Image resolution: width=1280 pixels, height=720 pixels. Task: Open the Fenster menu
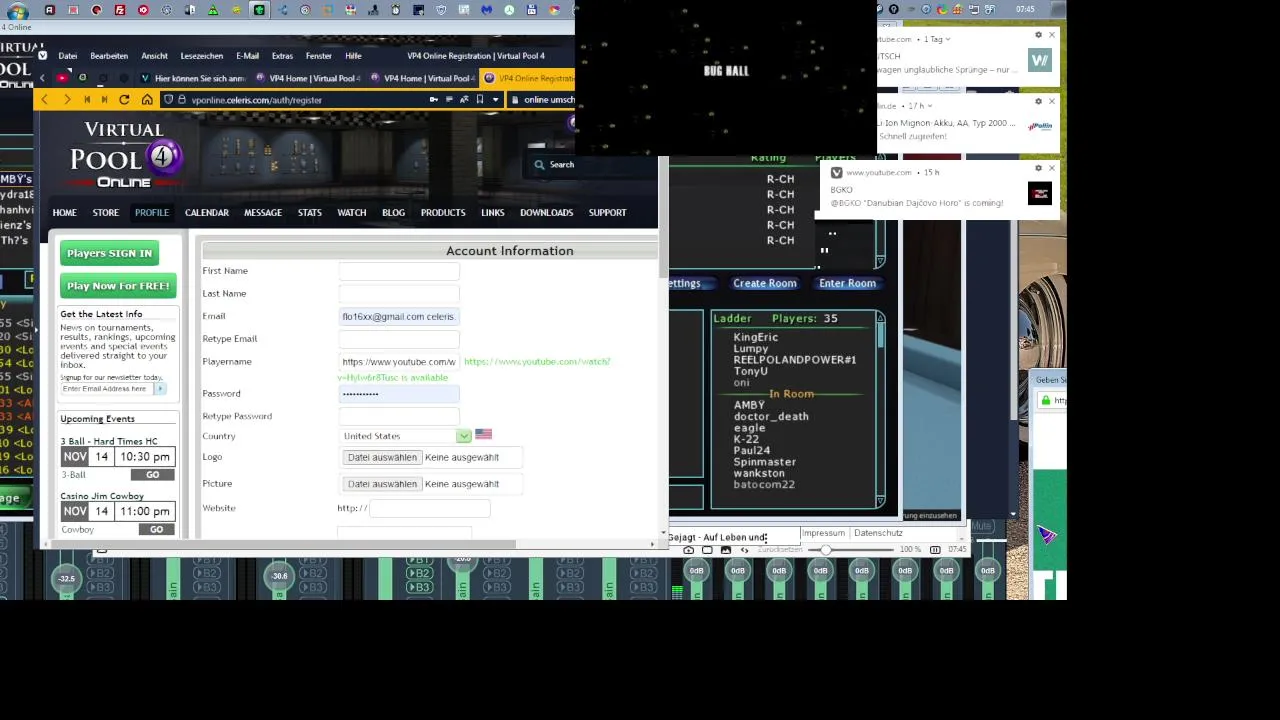319,56
